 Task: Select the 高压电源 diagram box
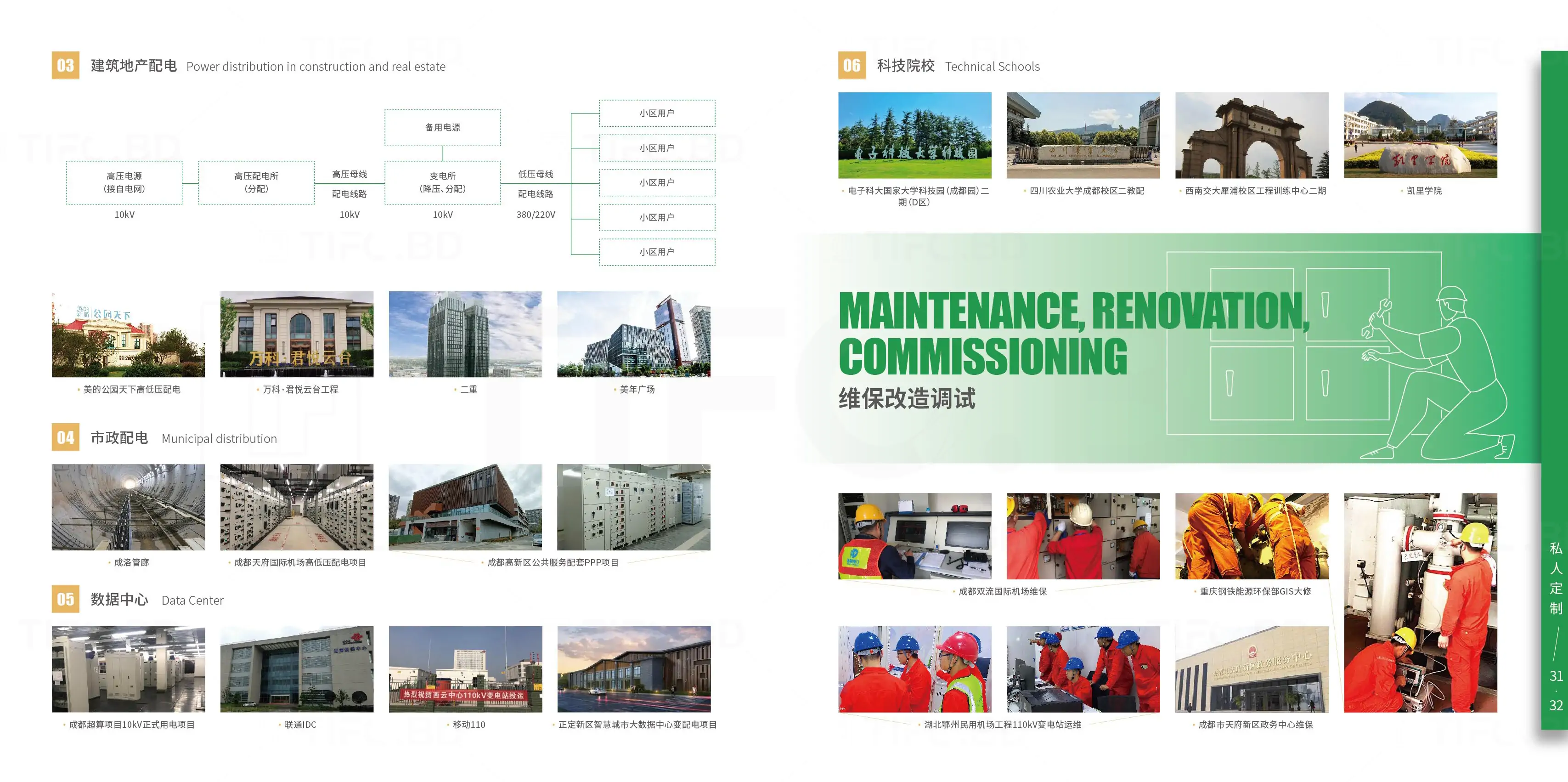124,182
